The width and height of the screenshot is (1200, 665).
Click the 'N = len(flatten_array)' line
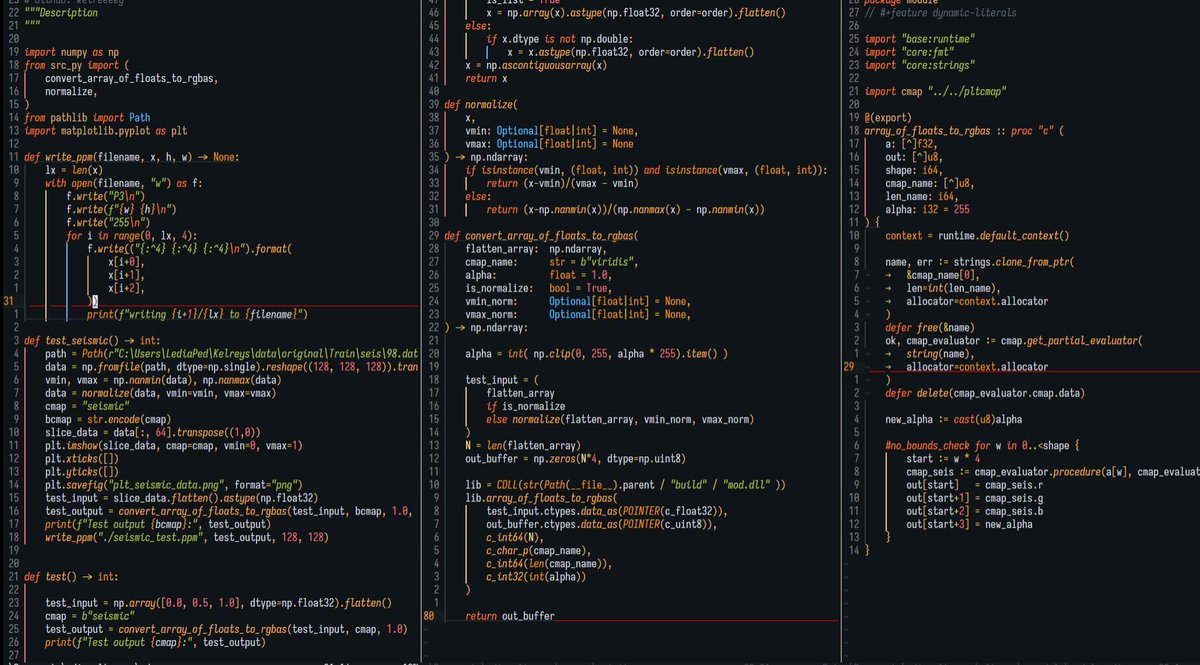pyautogui.click(x=521, y=444)
